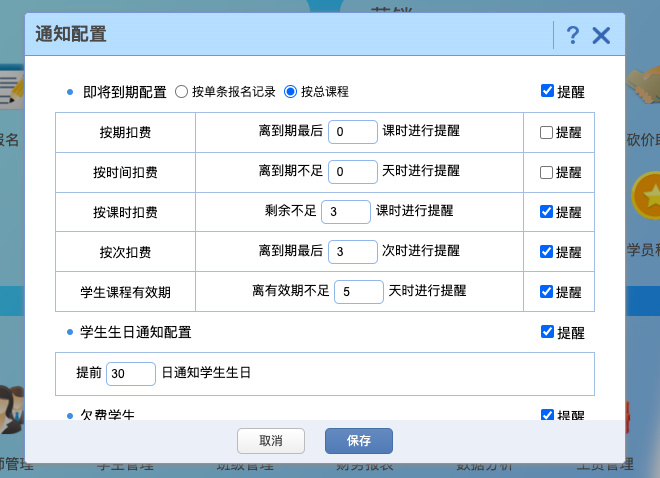Open notepad pencil 报名 icon in background
This screenshot has height=478, width=660.
[x=12, y=88]
